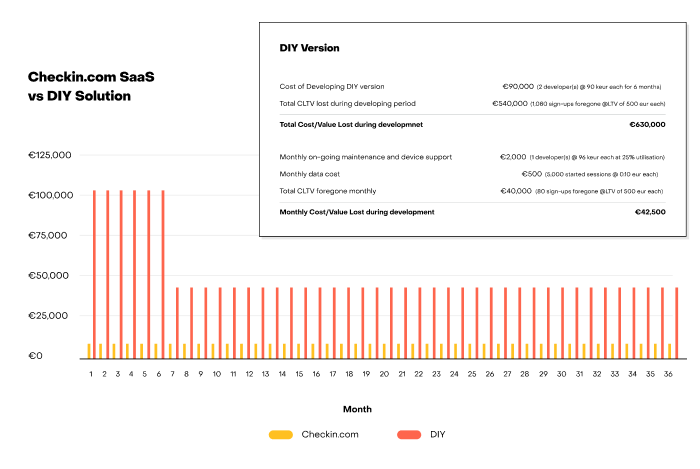Click x-axis label for month 30
The image size is (700, 469).
coord(562,374)
